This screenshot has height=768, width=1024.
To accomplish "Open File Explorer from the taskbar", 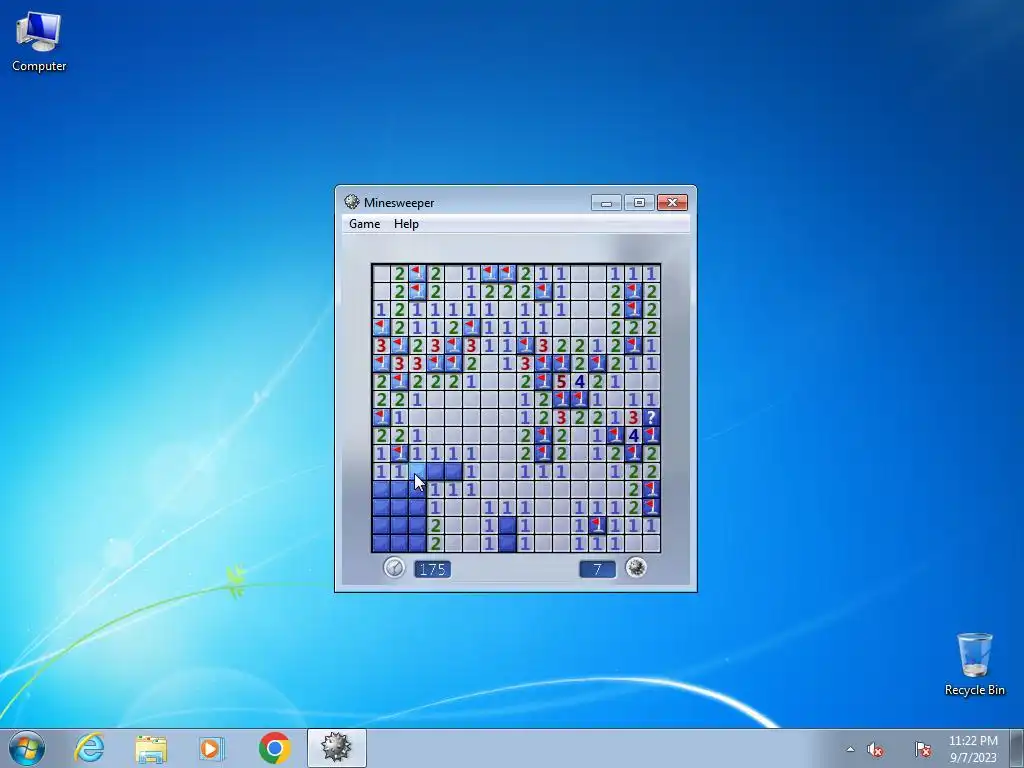I will pos(151,748).
